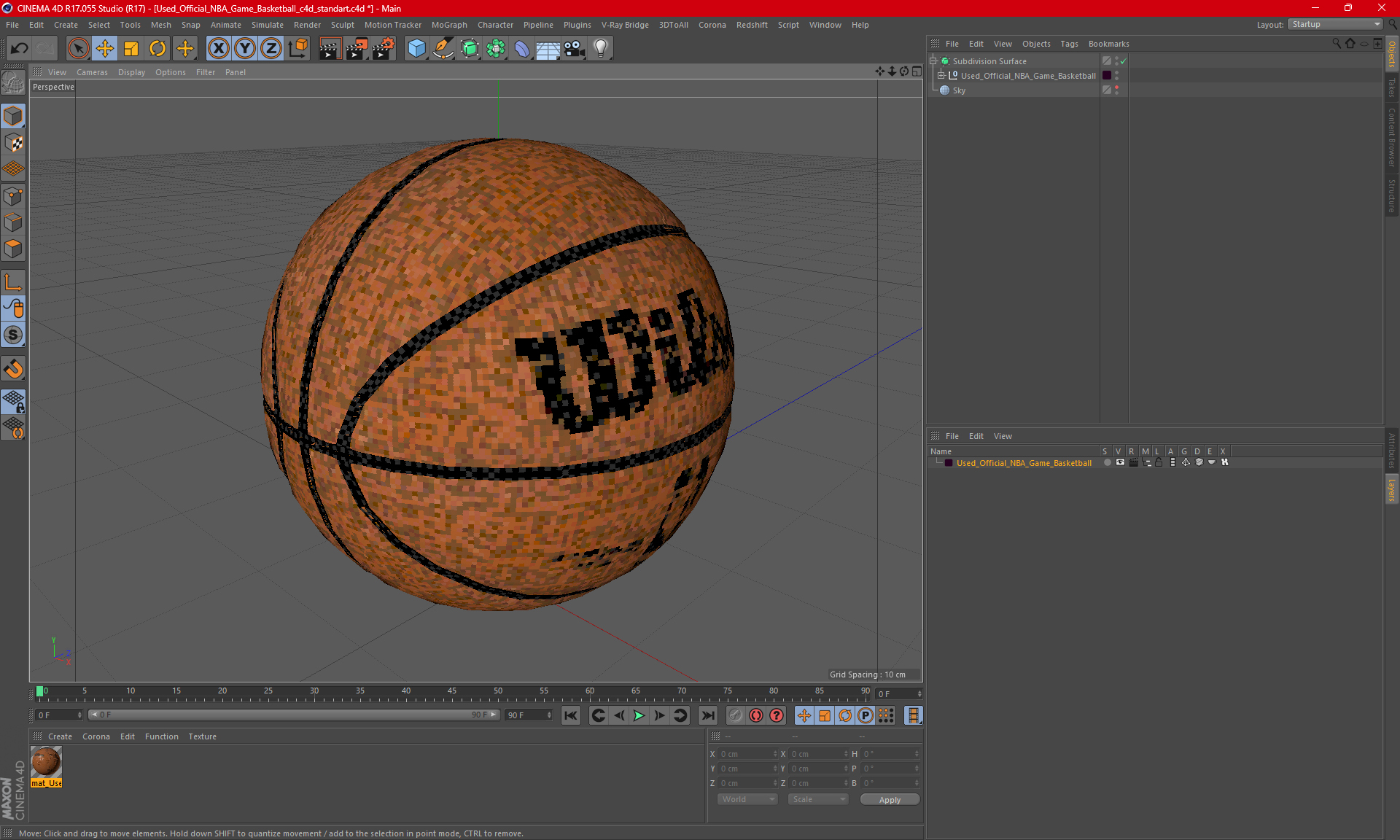Activate the Move tool in top toolbar
This screenshot has width=1400, height=840.
point(105,49)
